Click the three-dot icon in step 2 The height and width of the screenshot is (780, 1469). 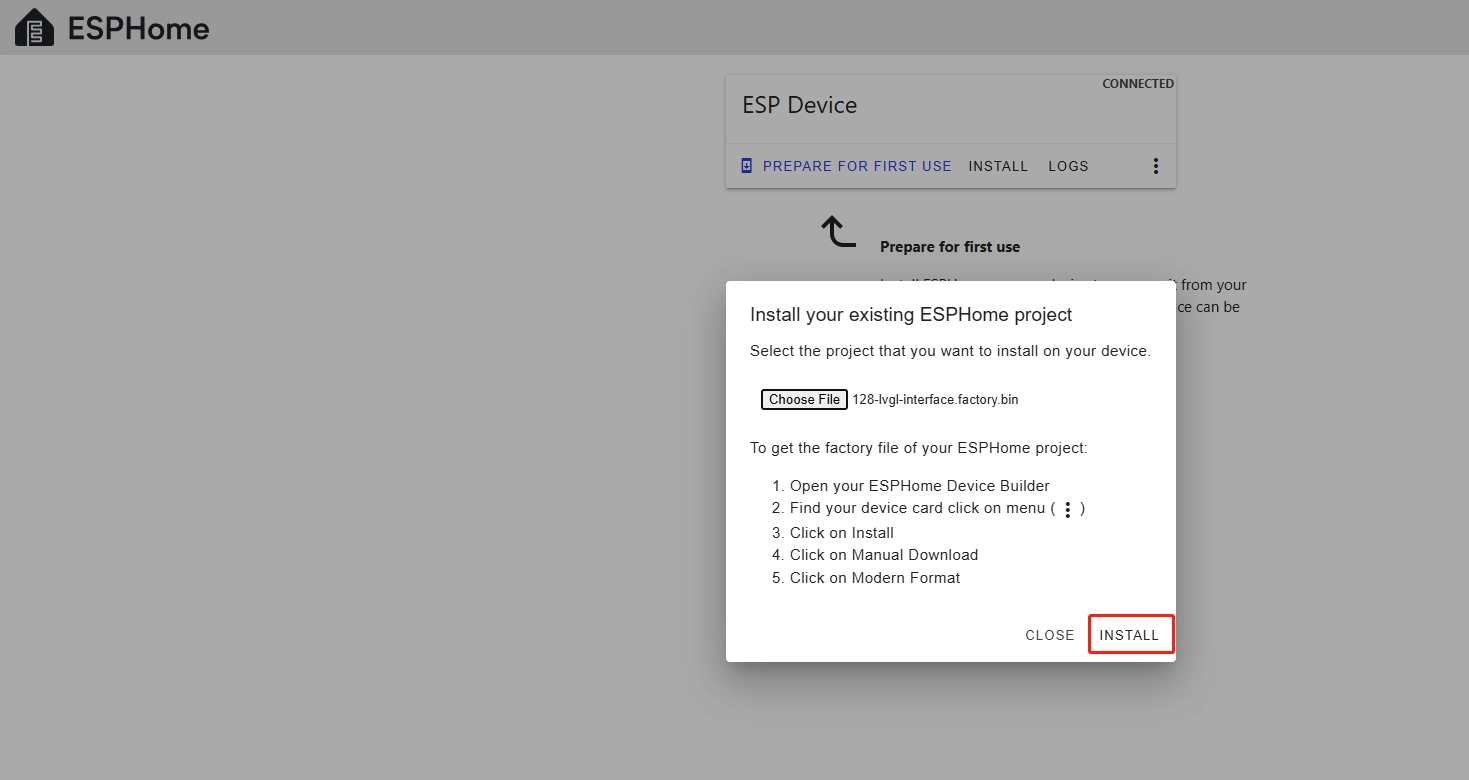click(x=1067, y=510)
